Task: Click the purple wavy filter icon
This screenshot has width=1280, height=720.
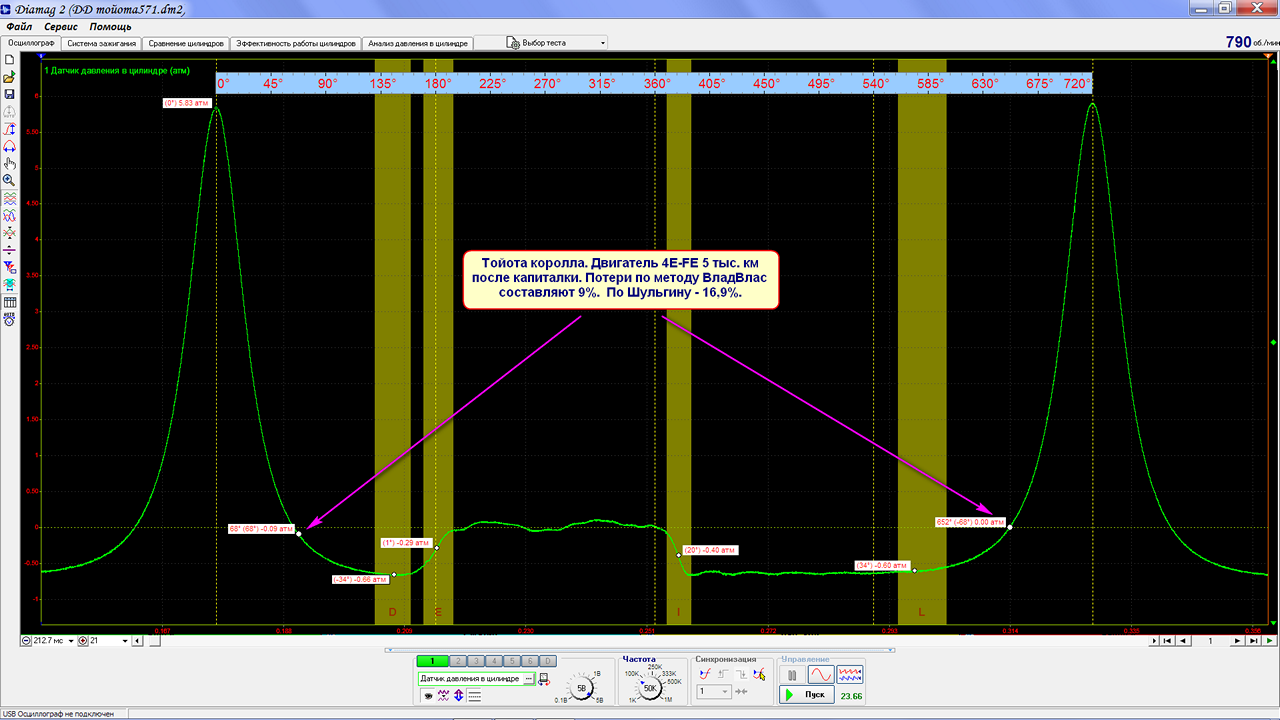Action: pyautogui.click(x=443, y=695)
